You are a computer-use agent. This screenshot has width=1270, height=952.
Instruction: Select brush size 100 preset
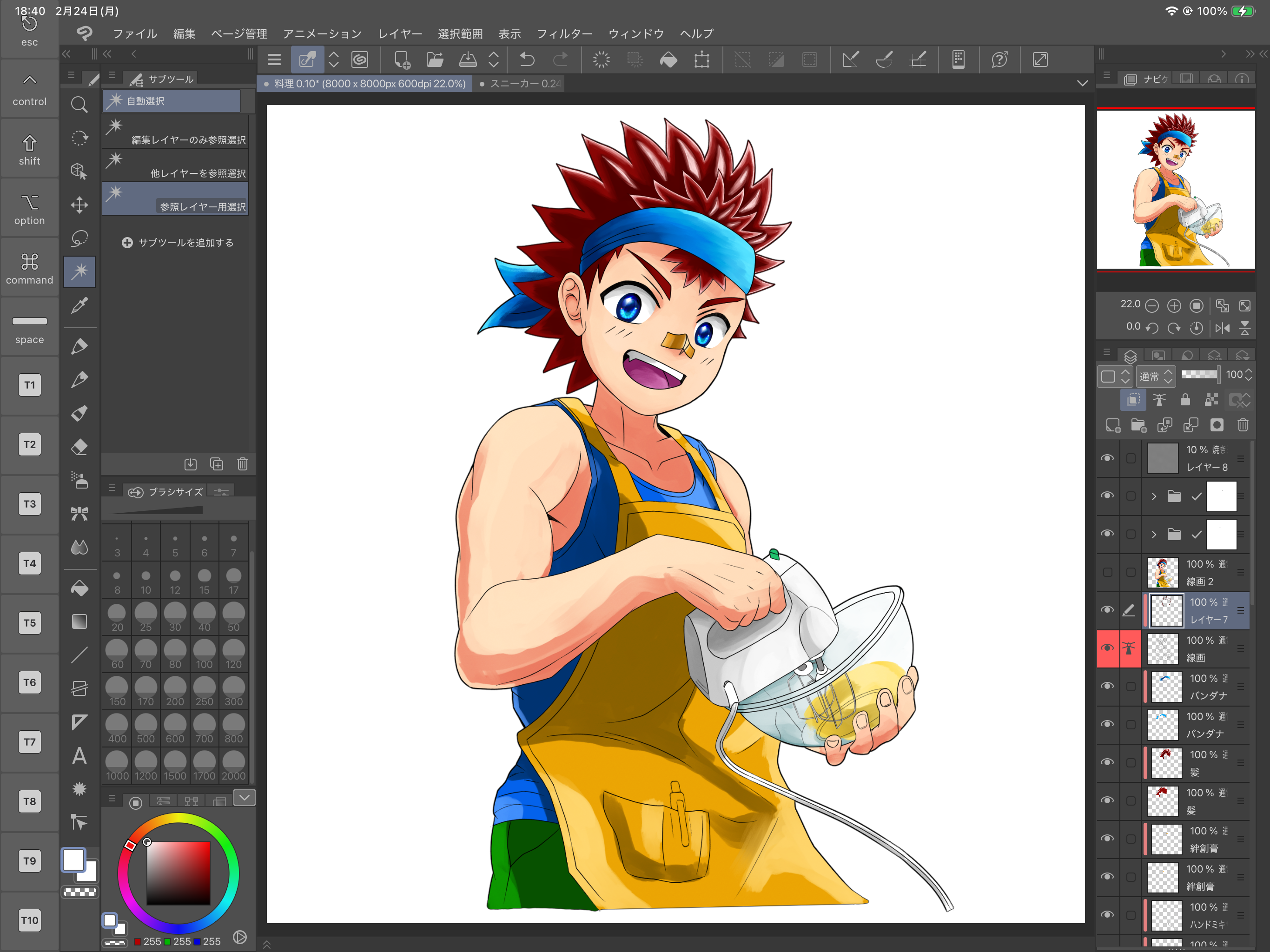click(x=205, y=654)
